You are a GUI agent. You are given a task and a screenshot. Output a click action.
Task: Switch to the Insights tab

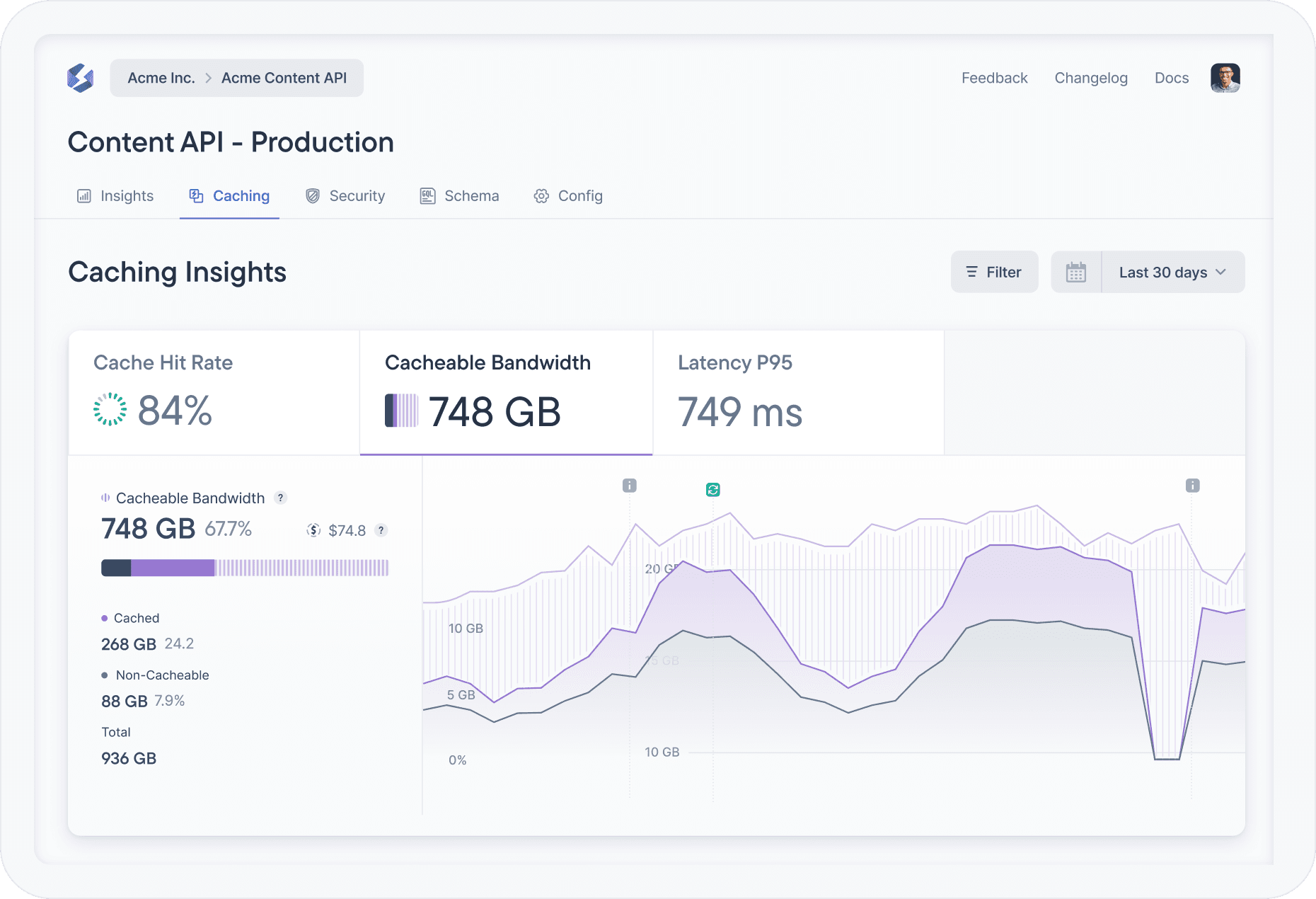115,196
